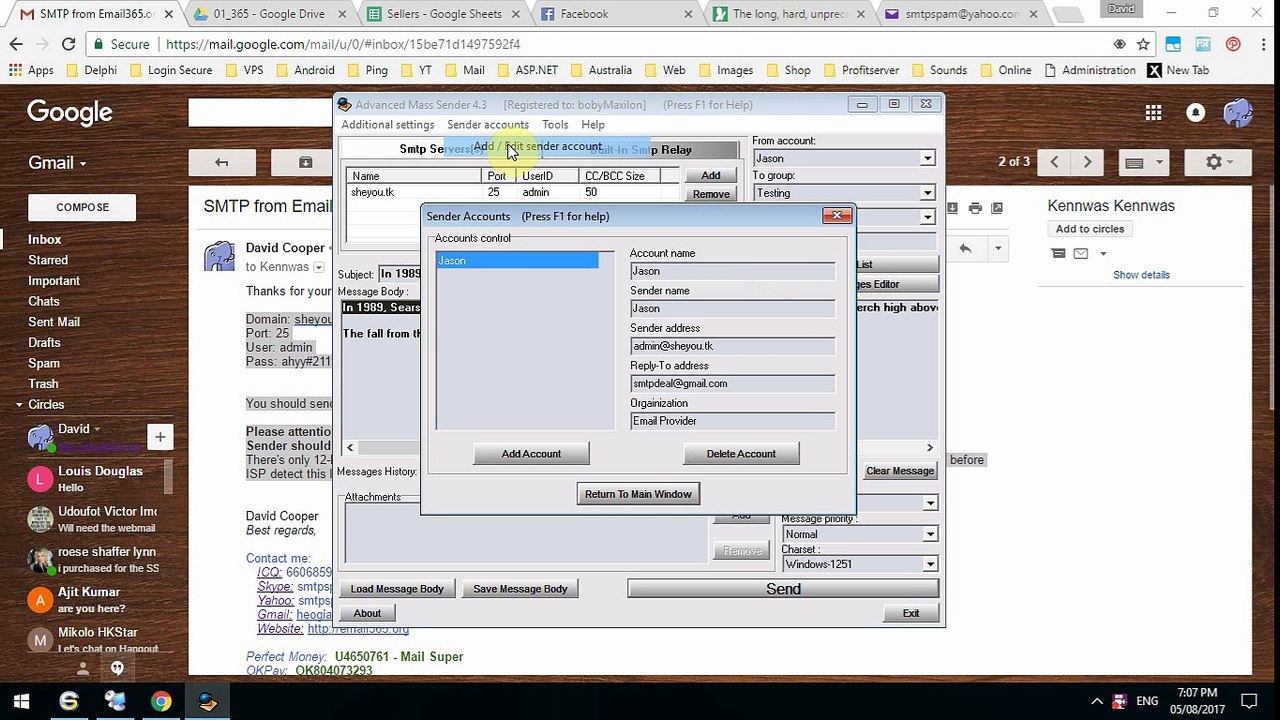Open Hangouts contacts person icon

tap(83, 668)
